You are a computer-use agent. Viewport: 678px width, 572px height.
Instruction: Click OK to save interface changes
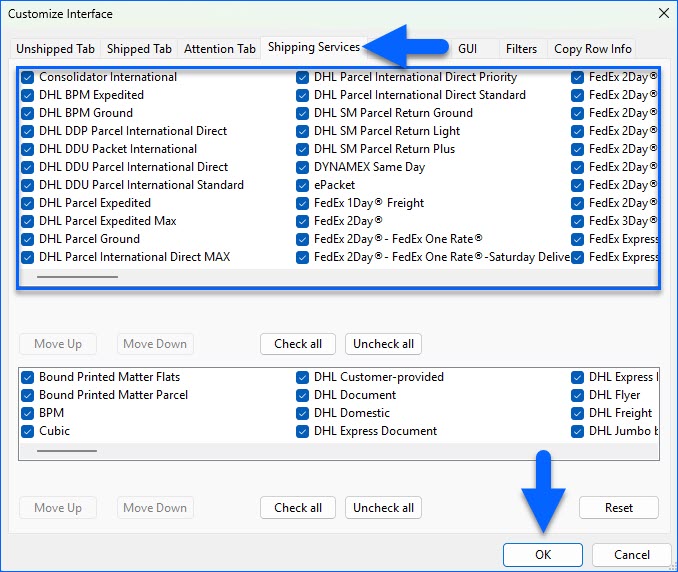click(543, 555)
